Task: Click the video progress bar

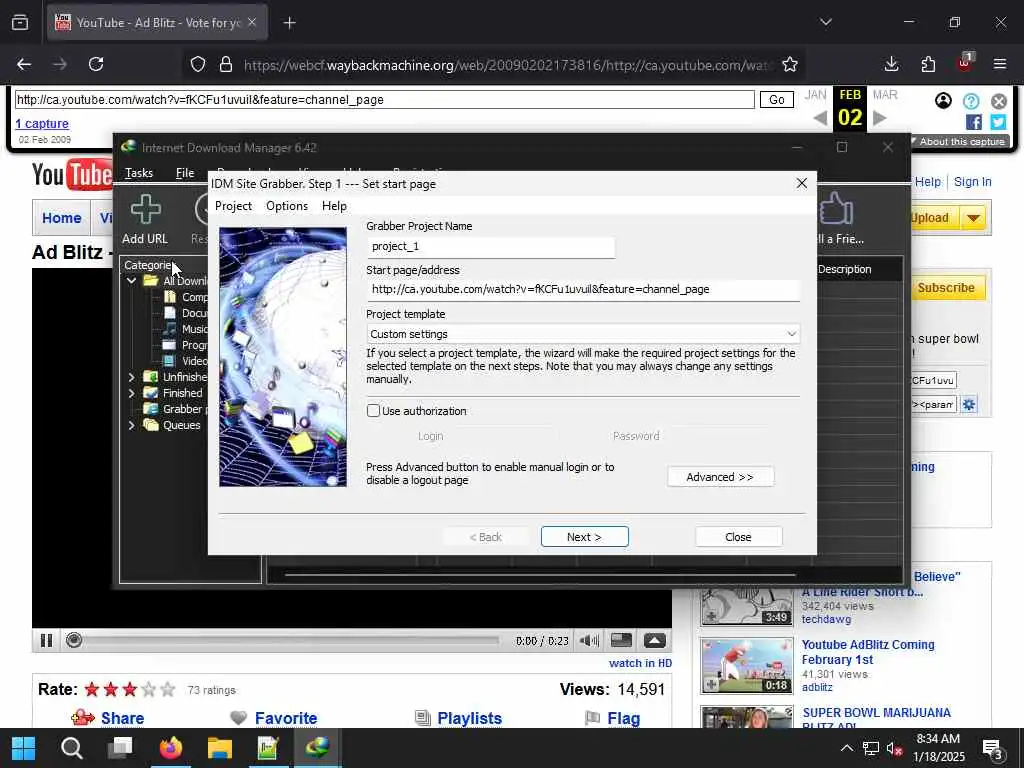Action: click(x=291, y=641)
